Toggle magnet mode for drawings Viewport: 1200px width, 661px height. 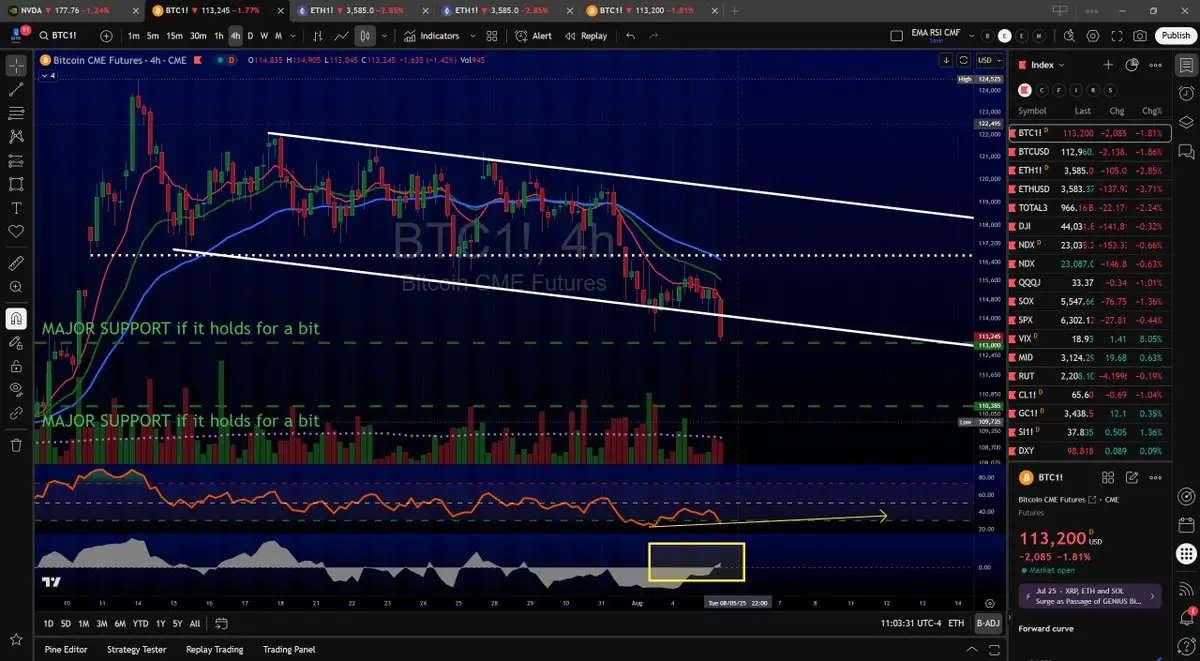click(x=16, y=318)
